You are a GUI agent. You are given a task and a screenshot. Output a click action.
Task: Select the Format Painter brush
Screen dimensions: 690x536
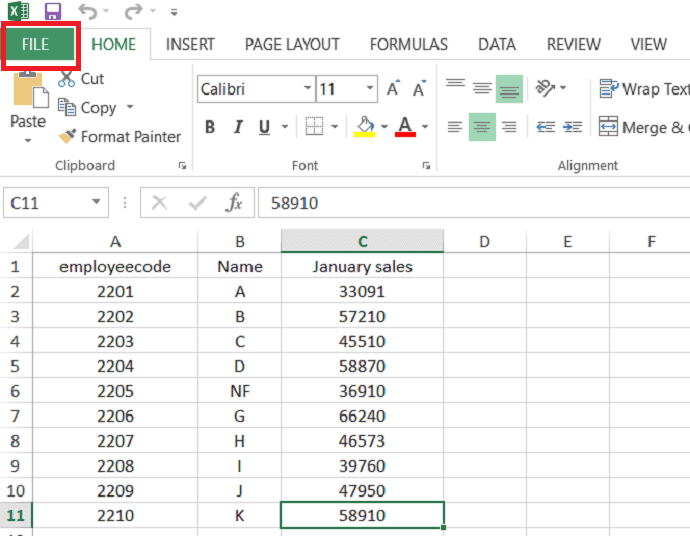click(68, 137)
